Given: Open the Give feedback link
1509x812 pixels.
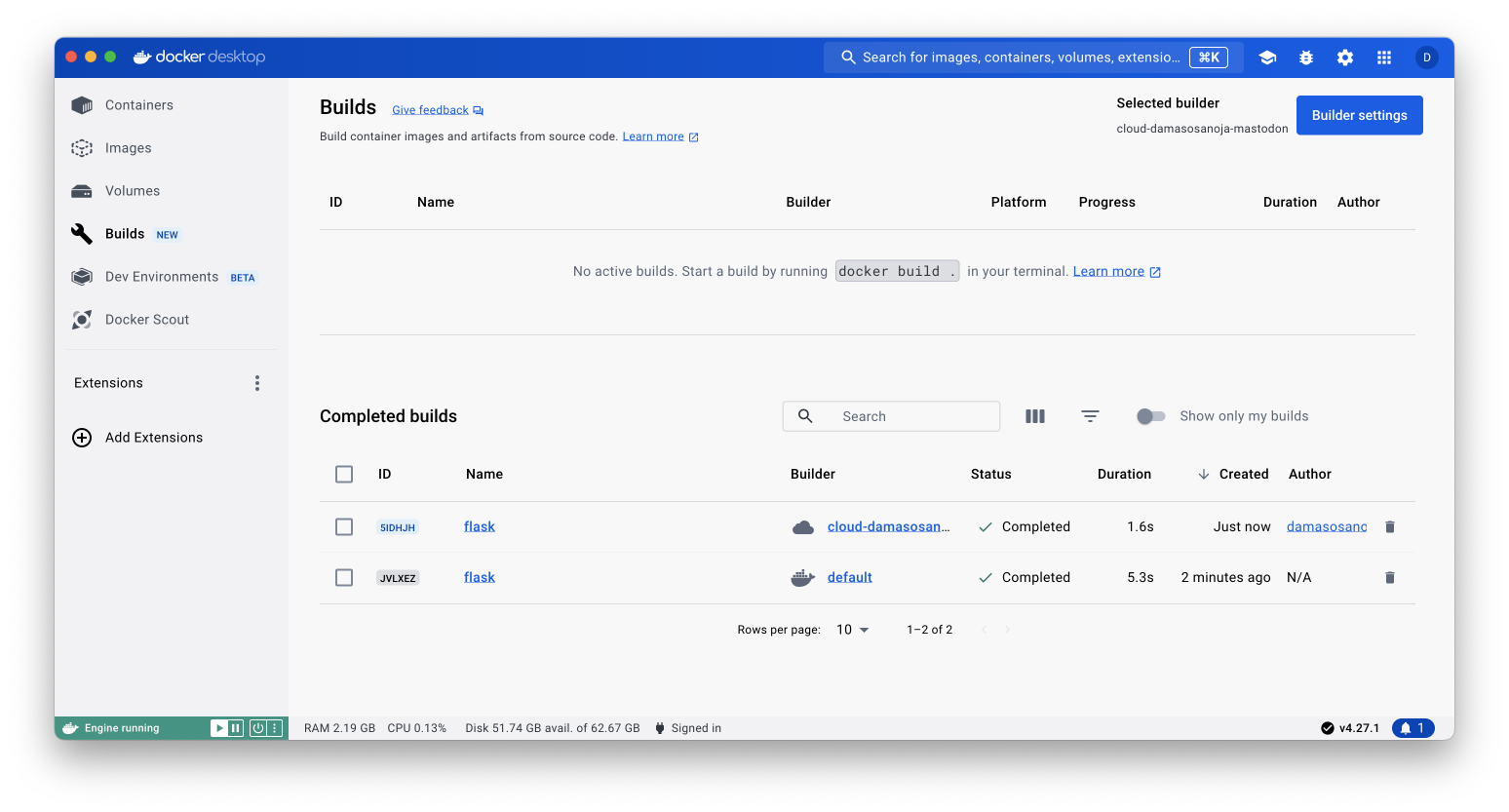Looking at the screenshot, I should click(x=430, y=110).
